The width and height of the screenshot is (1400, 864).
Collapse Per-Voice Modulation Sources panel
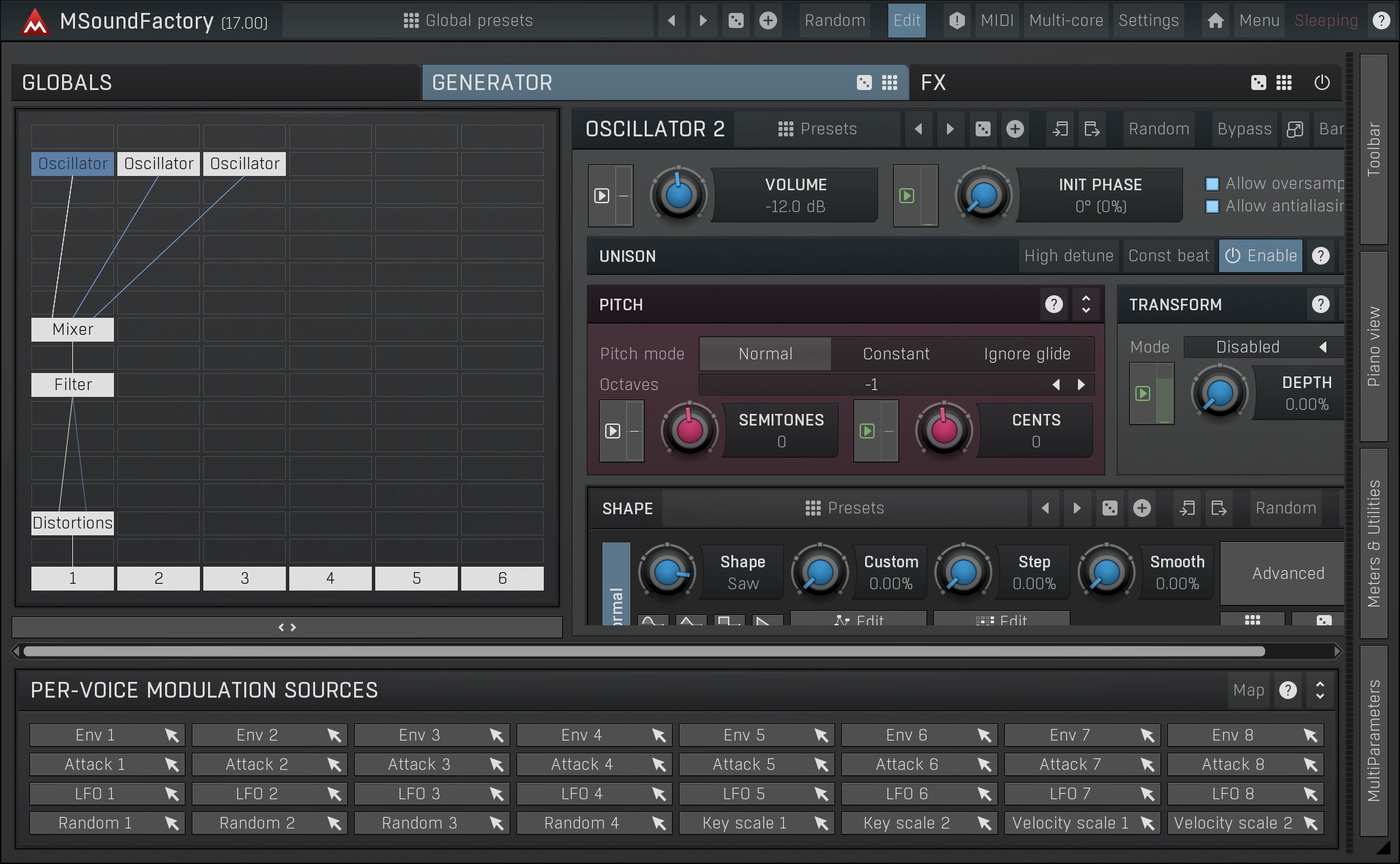click(1319, 690)
